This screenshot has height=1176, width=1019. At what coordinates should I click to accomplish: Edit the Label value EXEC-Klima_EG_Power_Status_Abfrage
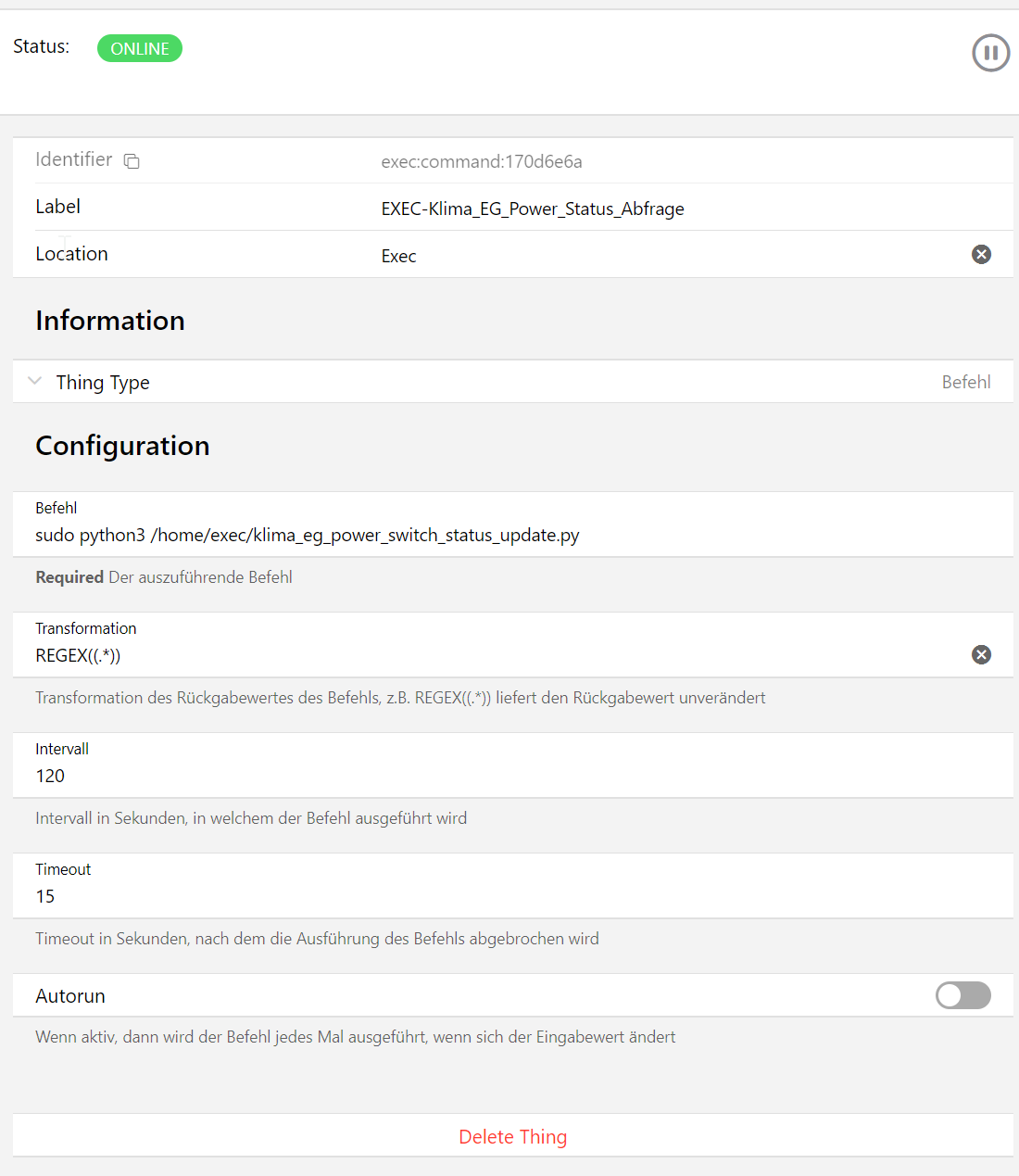click(532, 209)
